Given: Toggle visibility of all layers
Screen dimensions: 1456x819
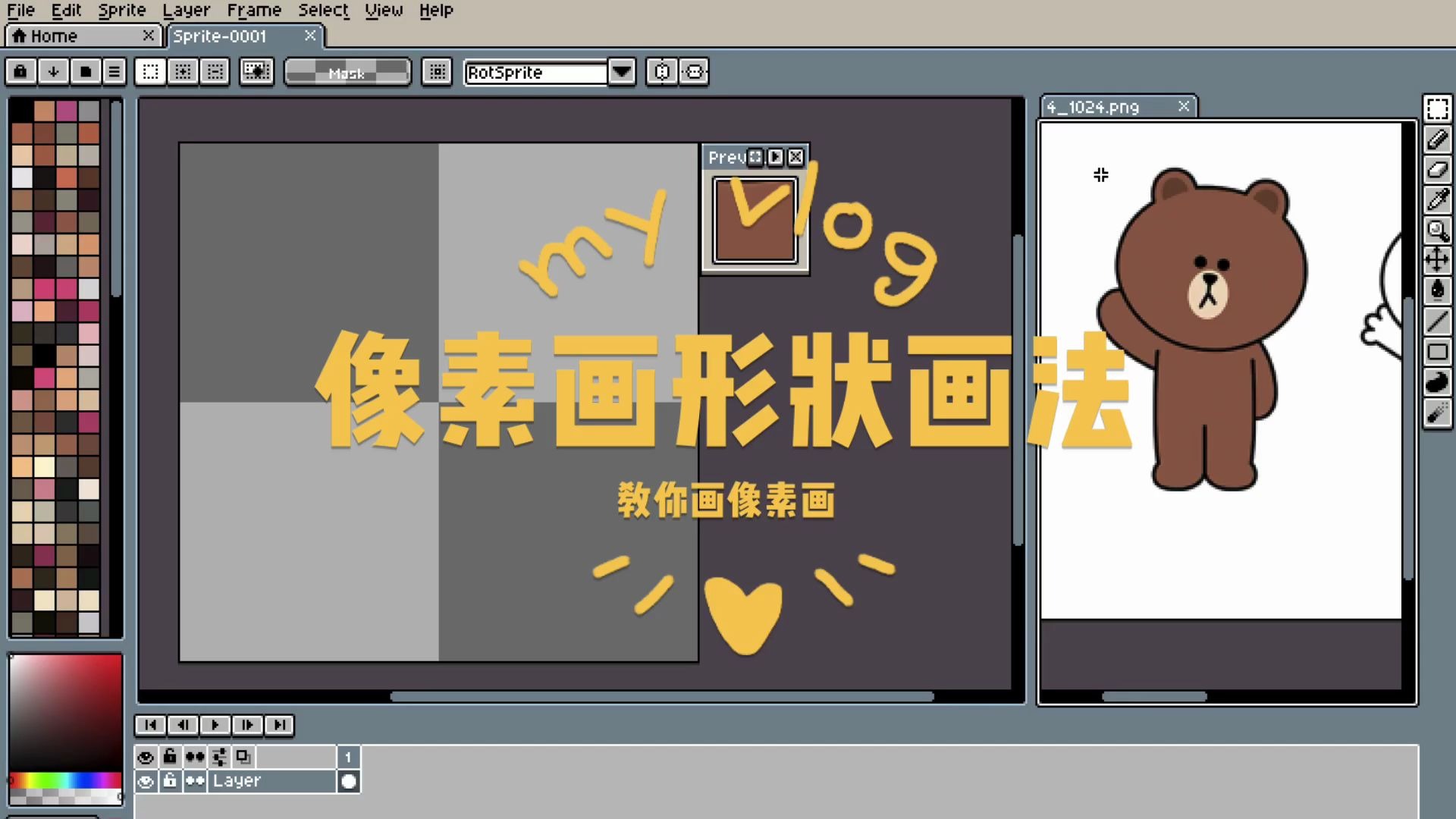Looking at the screenshot, I should (146, 757).
